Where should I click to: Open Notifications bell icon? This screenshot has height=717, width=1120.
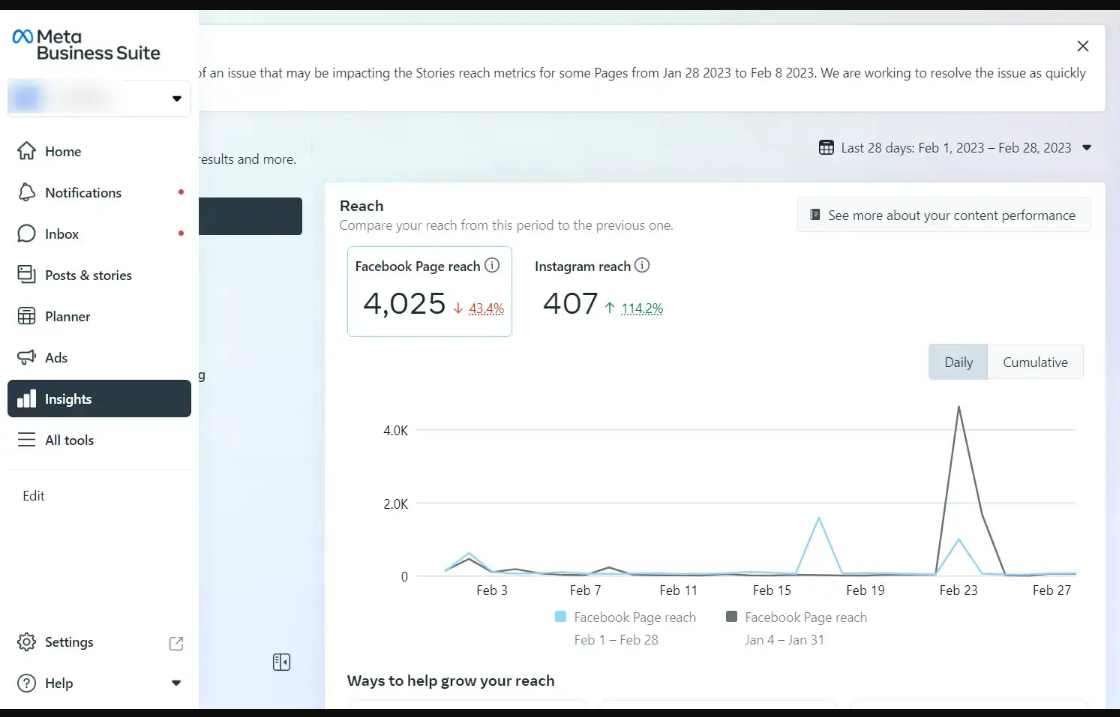[27, 192]
